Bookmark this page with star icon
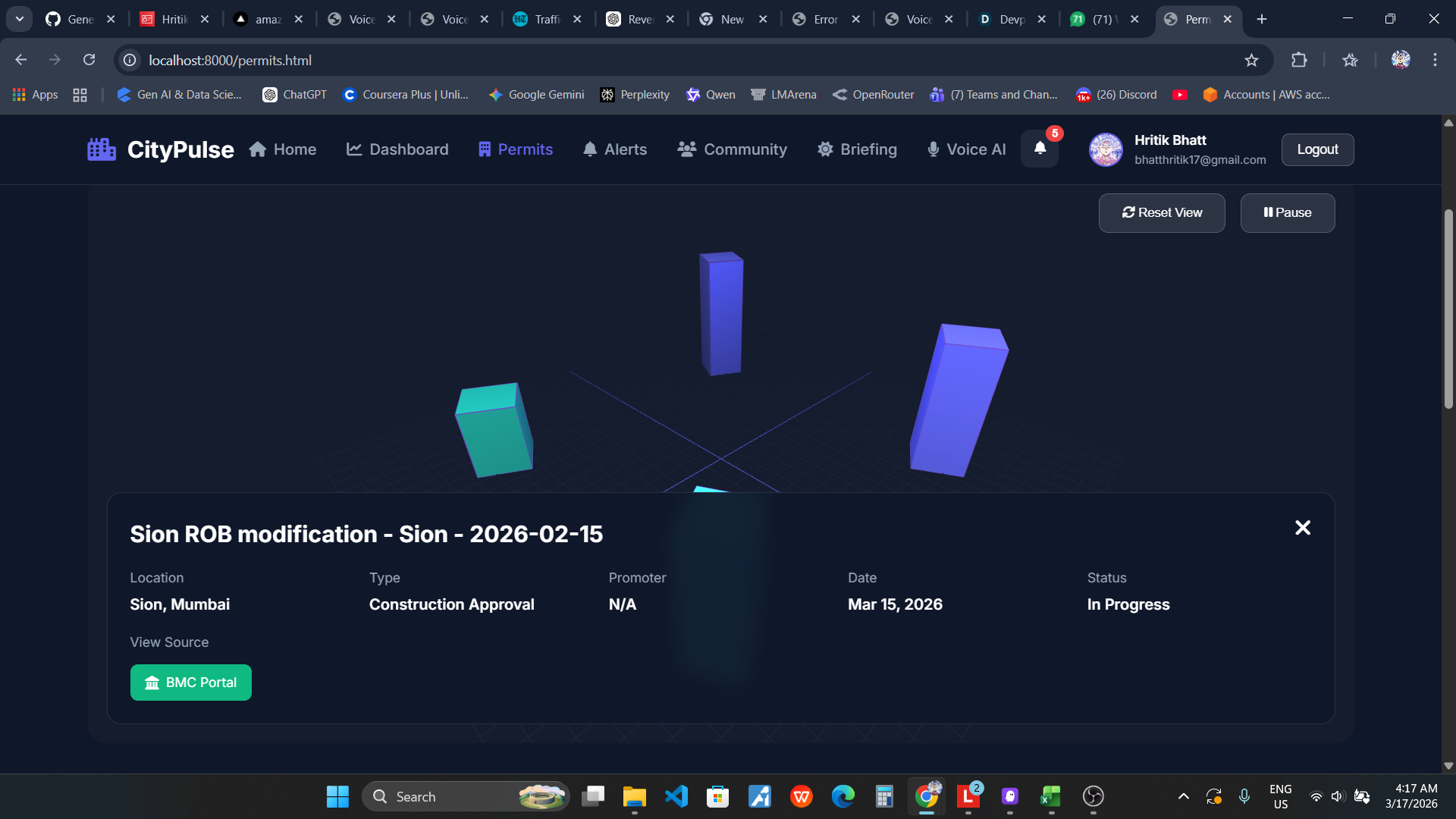Viewport: 1456px width, 819px height. coord(1251,60)
